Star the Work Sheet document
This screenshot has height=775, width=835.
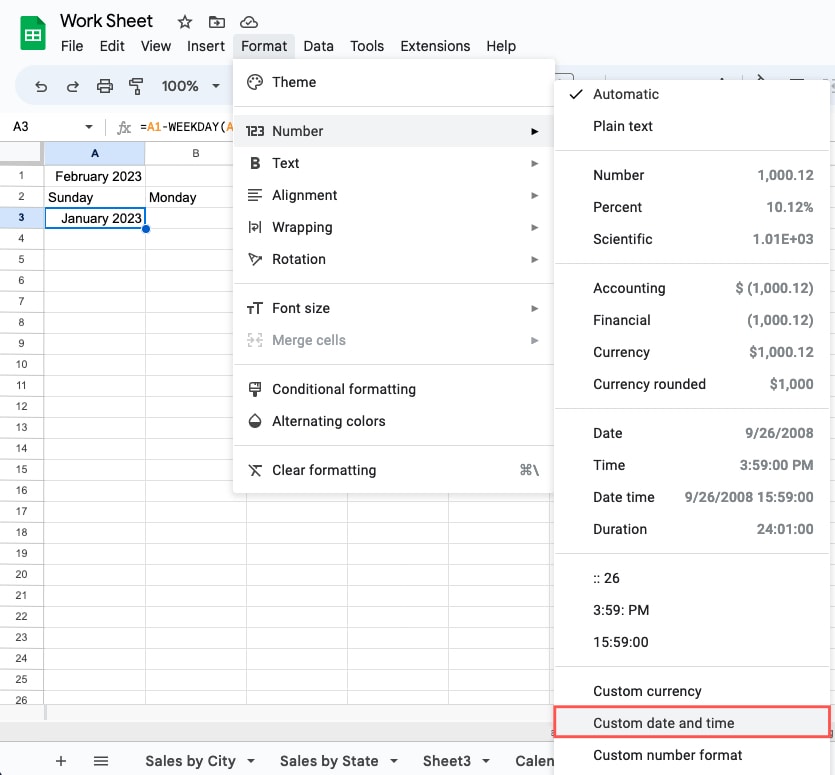pos(184,21)
